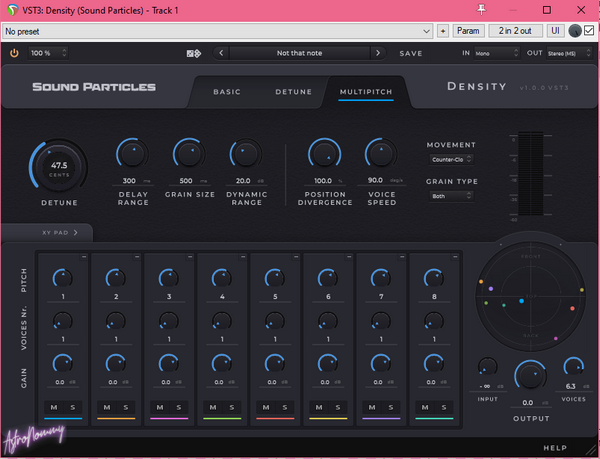Solo channel 1

point(73,407)
